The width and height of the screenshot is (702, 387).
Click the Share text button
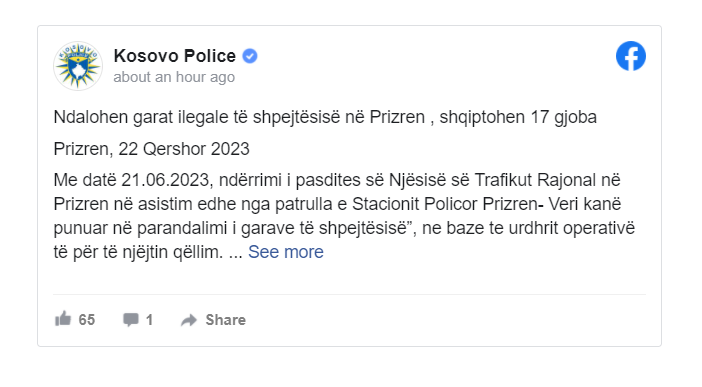[x=226, y=320]
